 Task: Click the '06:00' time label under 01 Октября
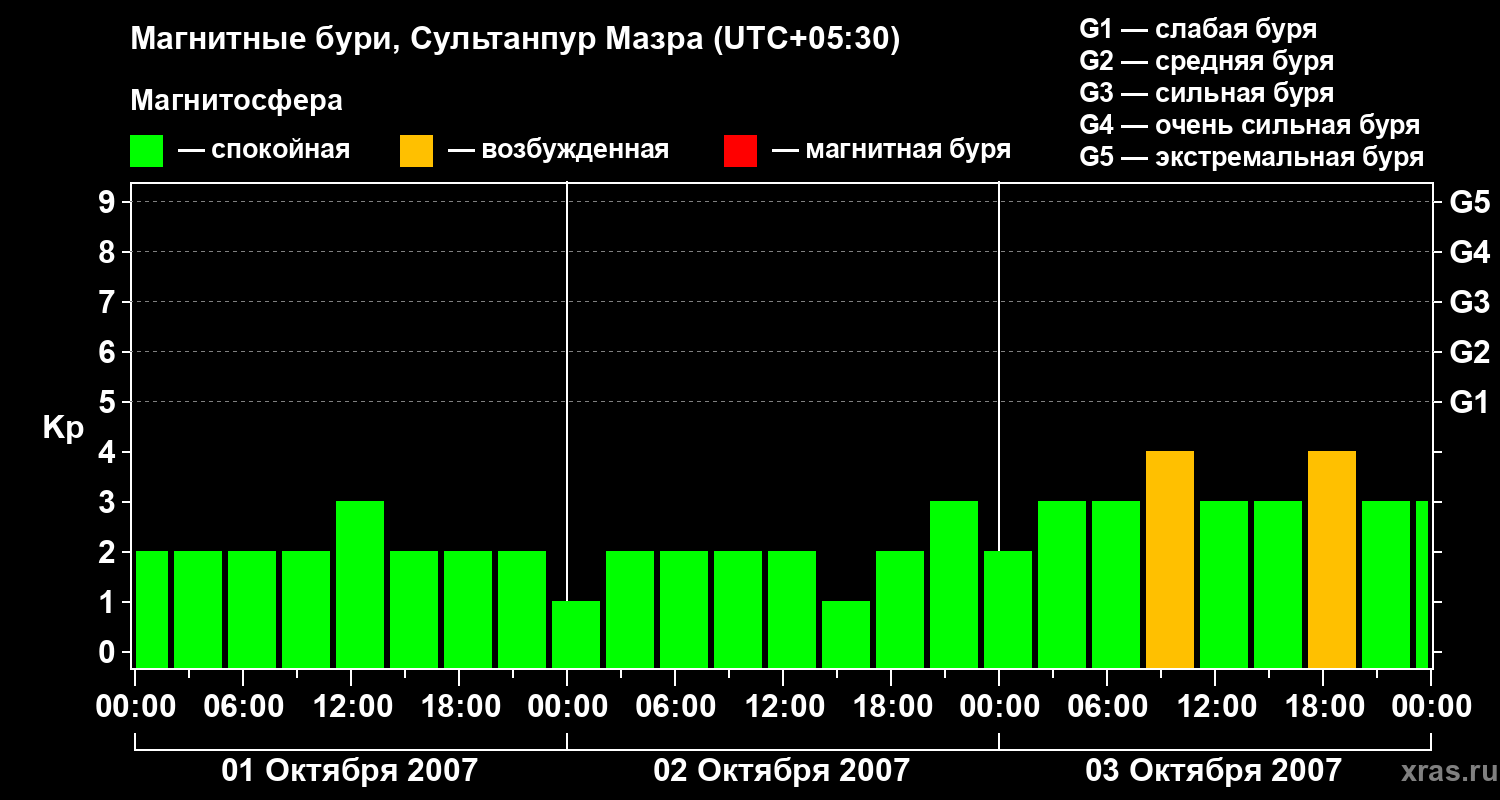coord(243,707)
